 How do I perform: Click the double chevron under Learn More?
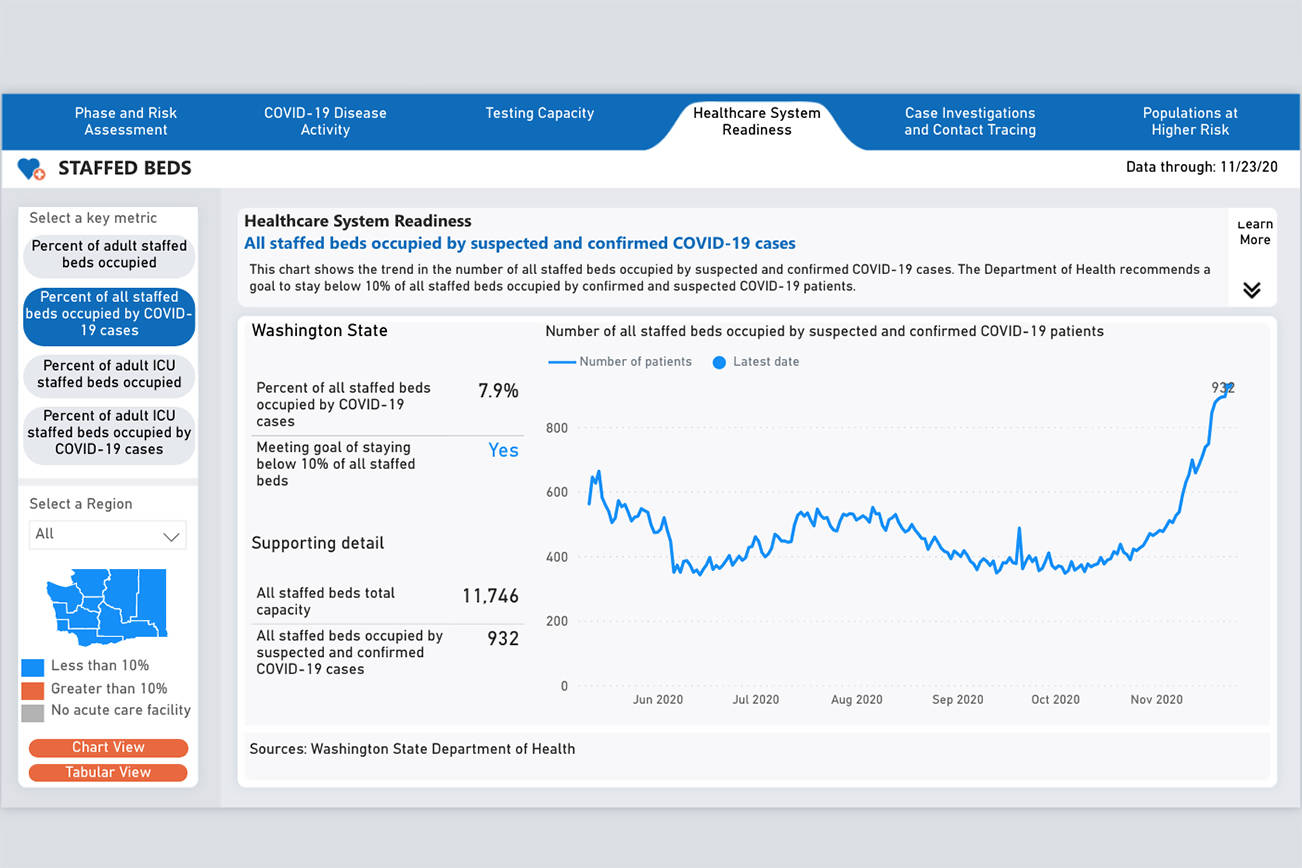pos(1251,290)
